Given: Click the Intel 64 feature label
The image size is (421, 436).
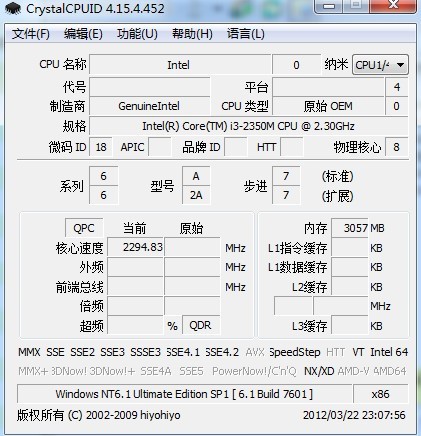Looking at the screenshot, I should 389,352.
